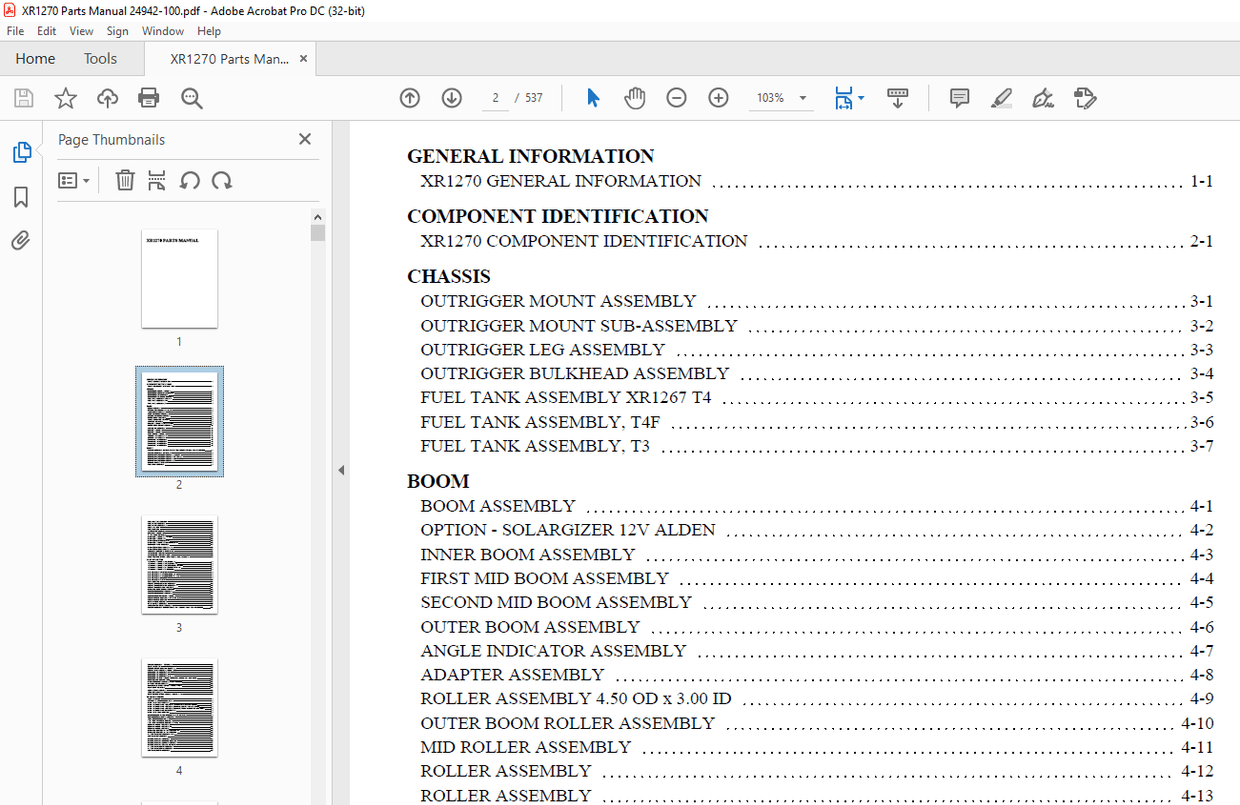Open the Attachments paperclip panel

(x=21, y=241)
